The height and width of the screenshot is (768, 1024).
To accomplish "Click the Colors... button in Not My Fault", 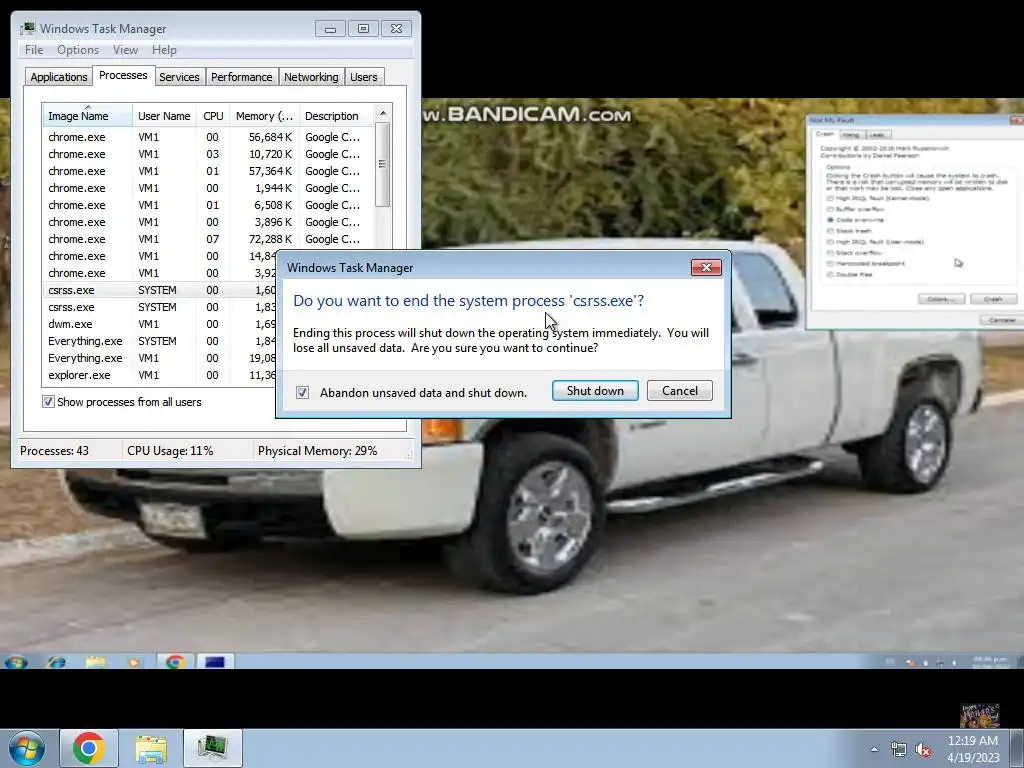I will click(941, 299).
